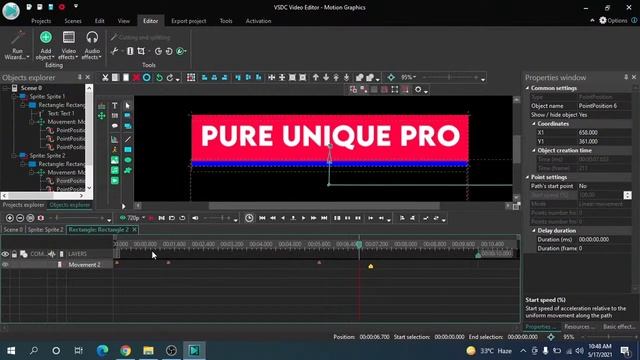This screenshot has width=640, height=360.
Task: Switch to the Scene 0 timeline tab
Action: [13, 230]
